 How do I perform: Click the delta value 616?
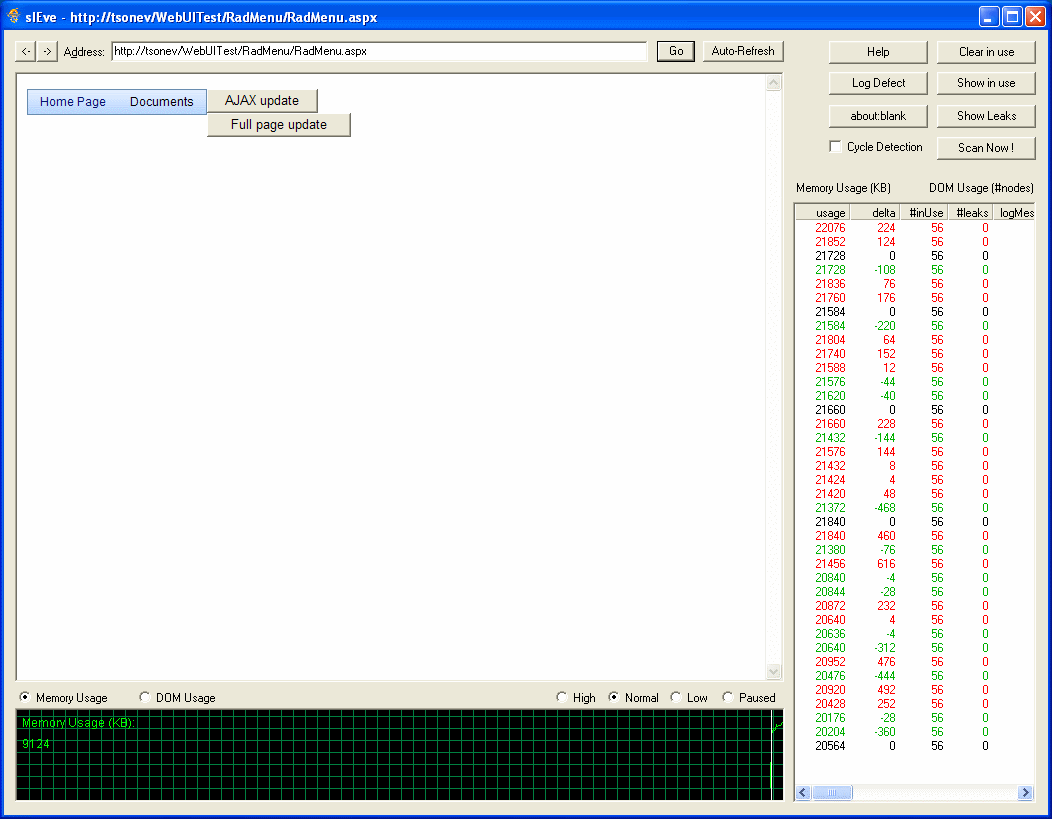coord(886,563)
